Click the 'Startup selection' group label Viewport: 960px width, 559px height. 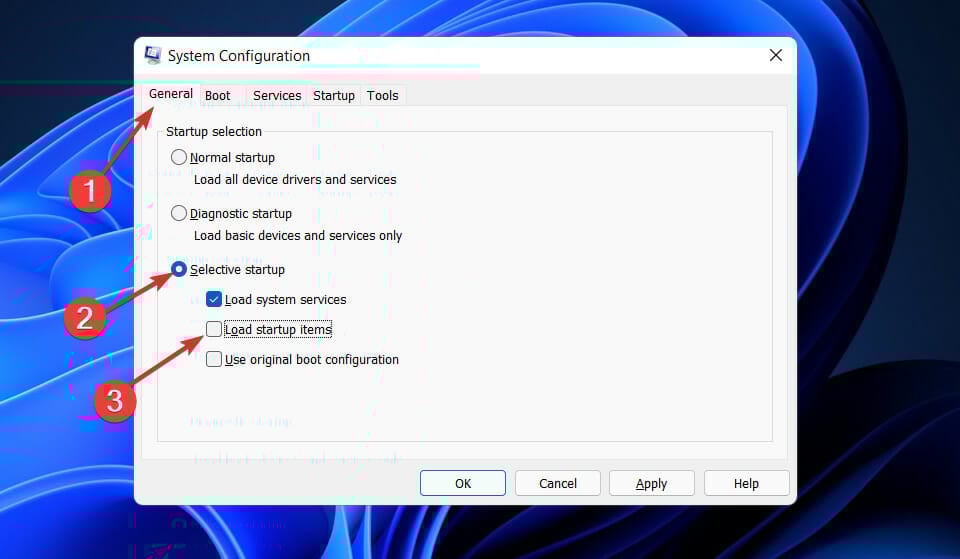pos(214,132)
